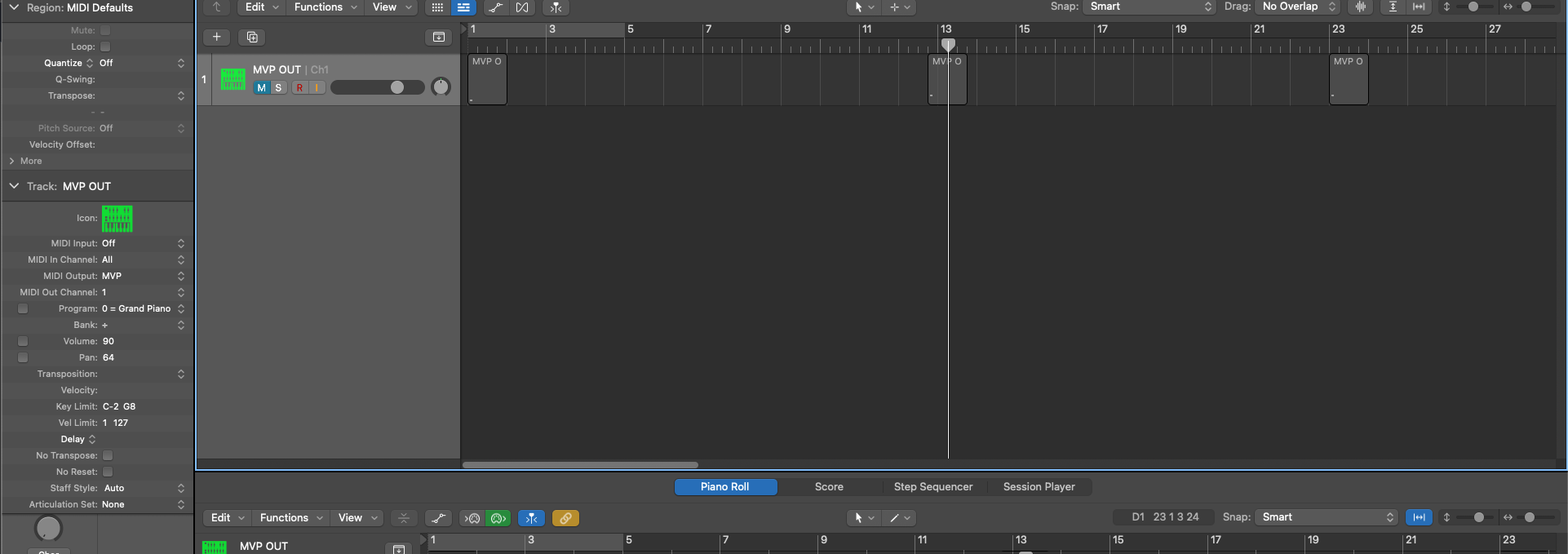Viewport: 1568px width, 554px height.
Task: Click the catch playhead icon in tracks toolbar
Action: [556, 7]
